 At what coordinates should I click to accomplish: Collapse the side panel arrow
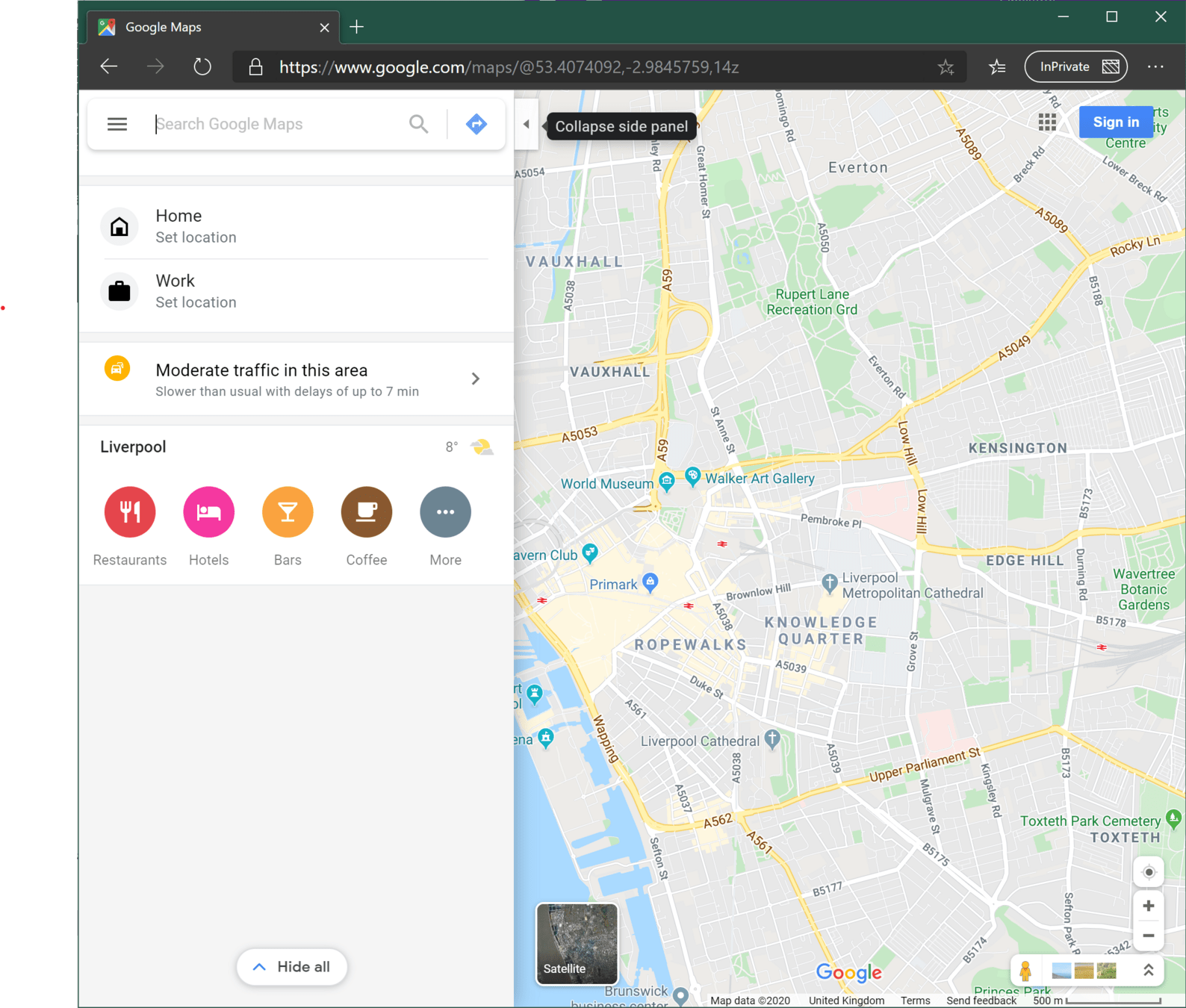pos(527,125)
